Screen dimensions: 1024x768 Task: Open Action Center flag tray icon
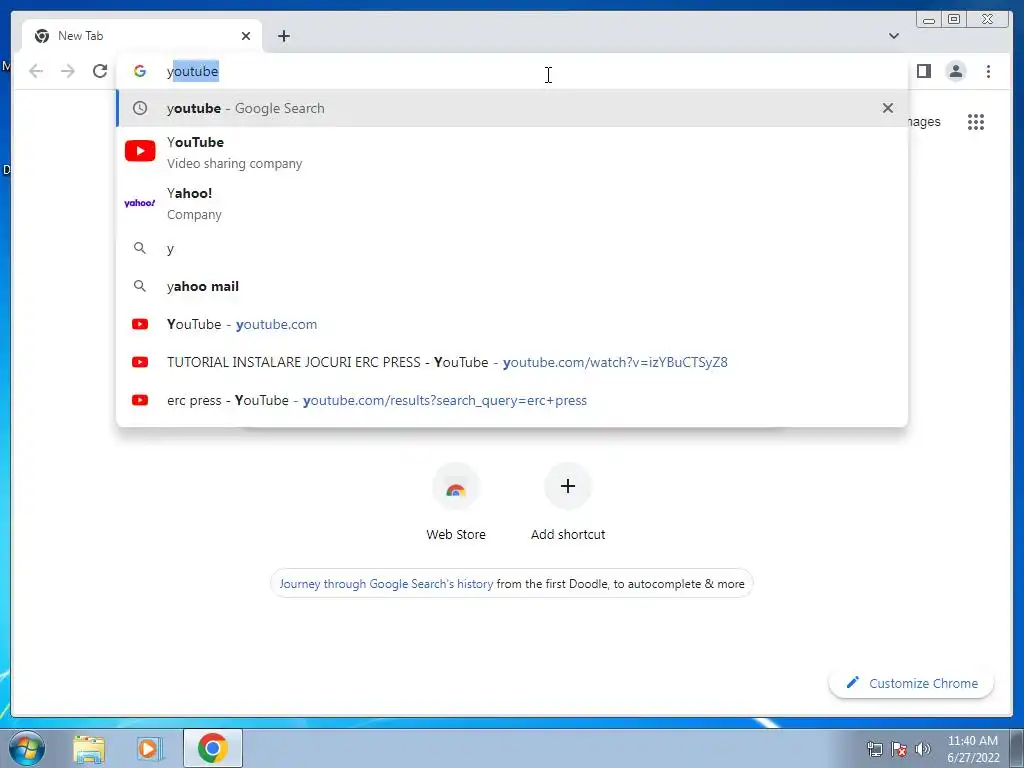click(899, 749)
